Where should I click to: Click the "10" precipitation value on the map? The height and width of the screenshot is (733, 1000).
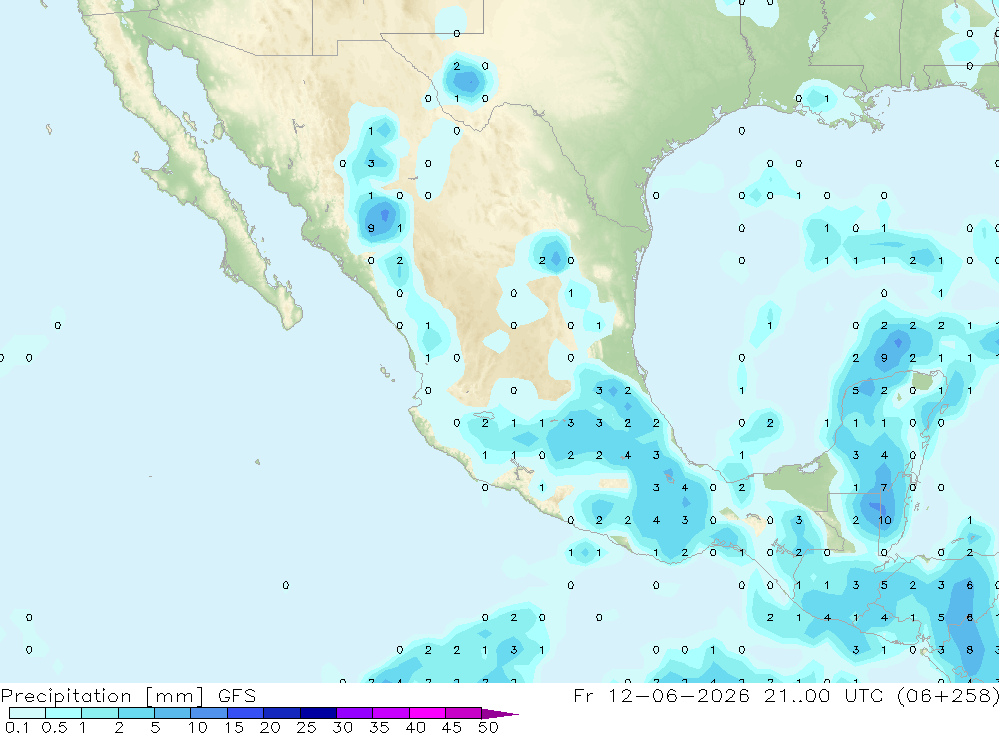(885, 520)
